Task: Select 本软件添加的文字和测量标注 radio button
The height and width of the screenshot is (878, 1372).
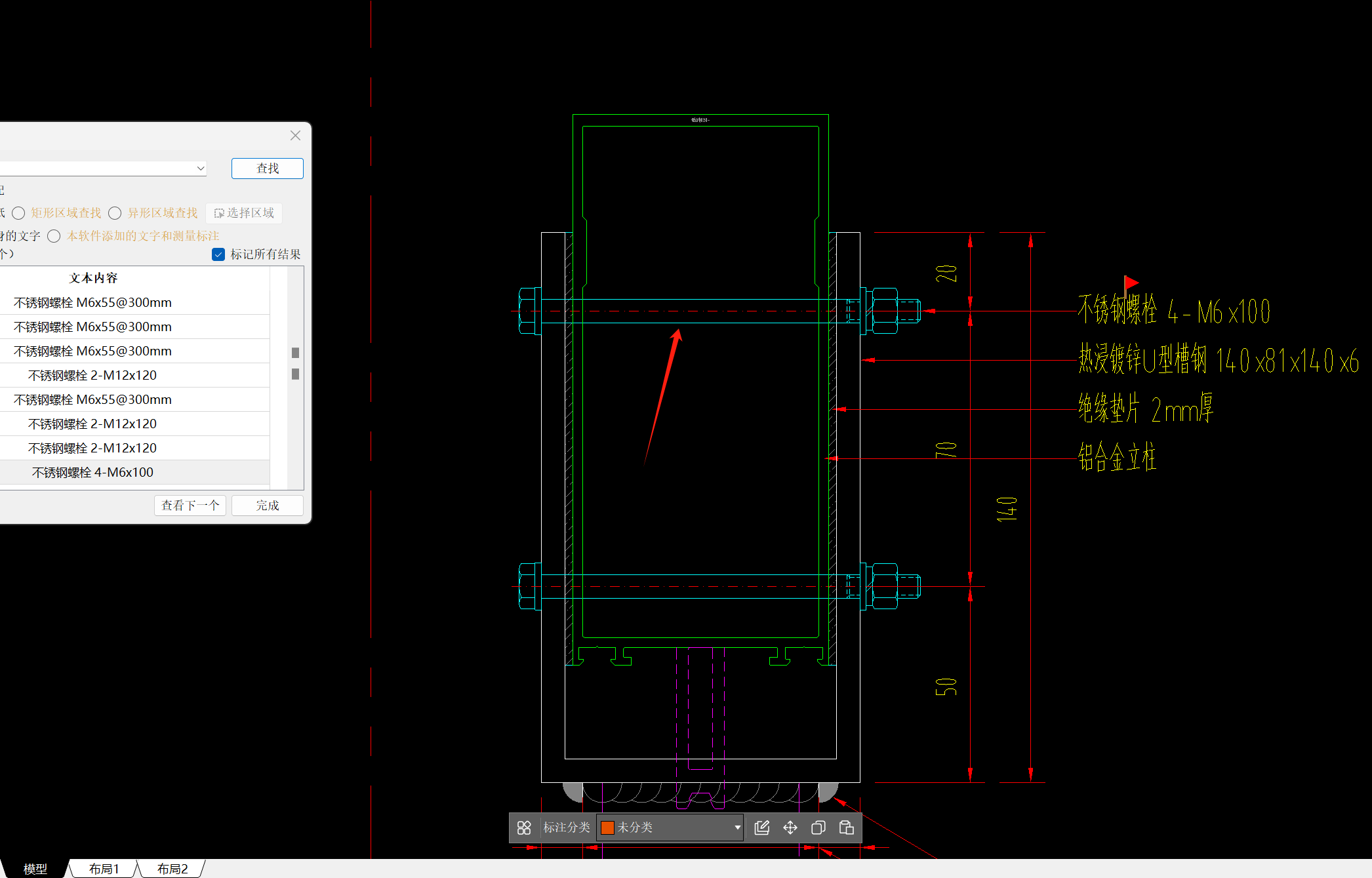Action: click(x=54, y=236)
